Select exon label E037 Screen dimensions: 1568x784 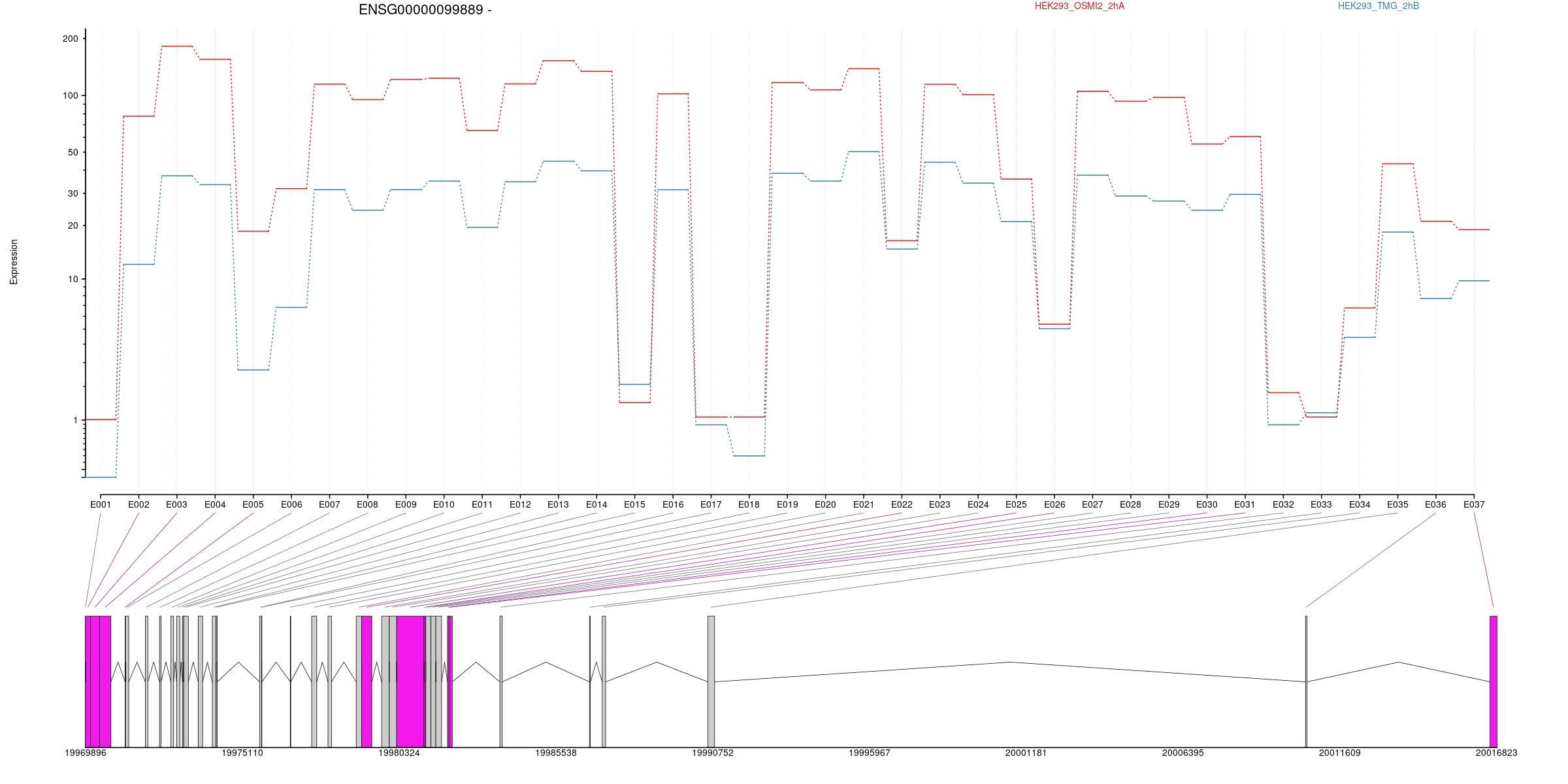pos(1474,505)
